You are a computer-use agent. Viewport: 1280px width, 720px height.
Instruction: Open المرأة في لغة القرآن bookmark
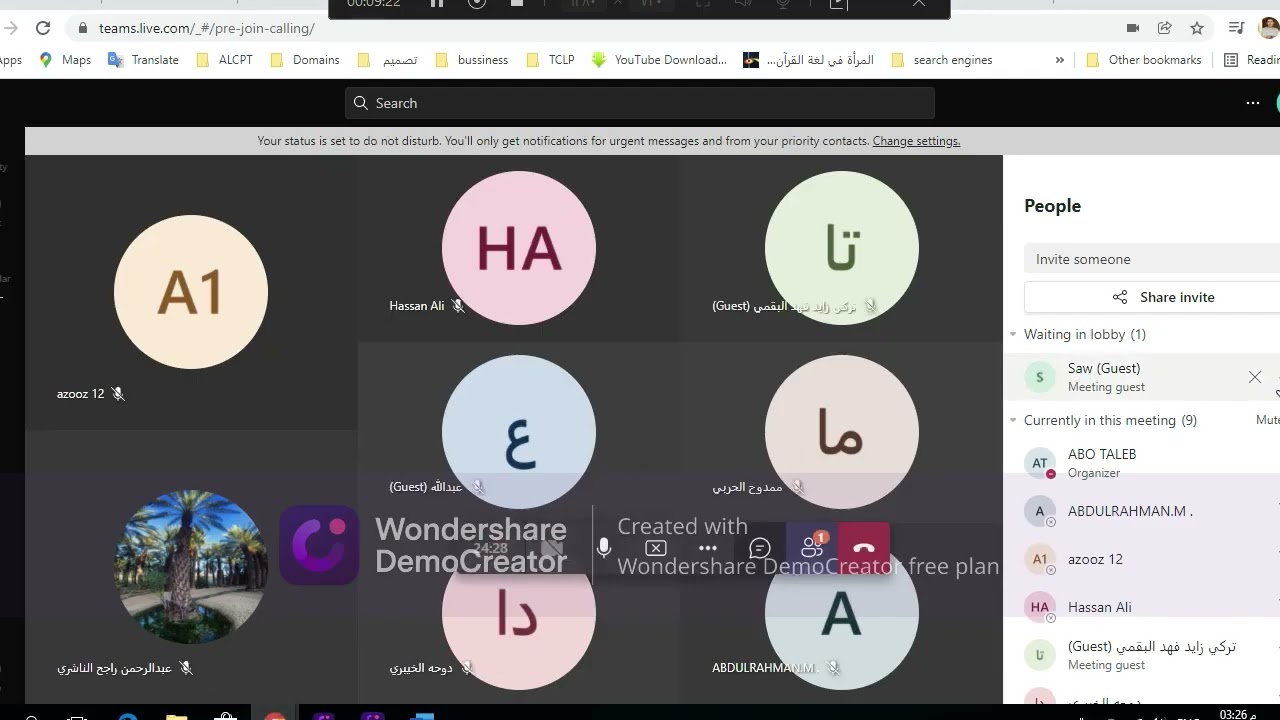pyautogui.click(x=809, y=60)
